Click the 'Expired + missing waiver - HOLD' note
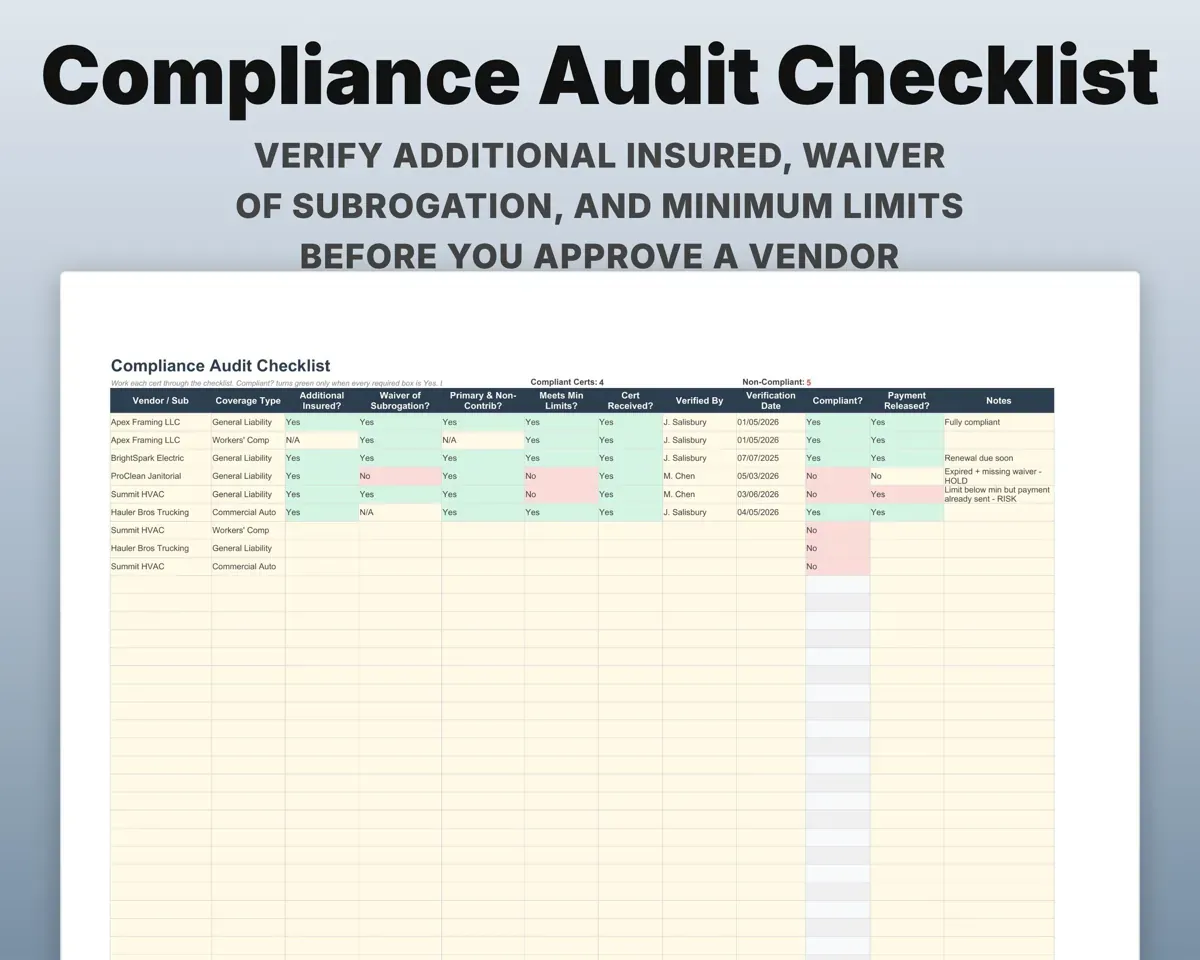 [999, 476]
